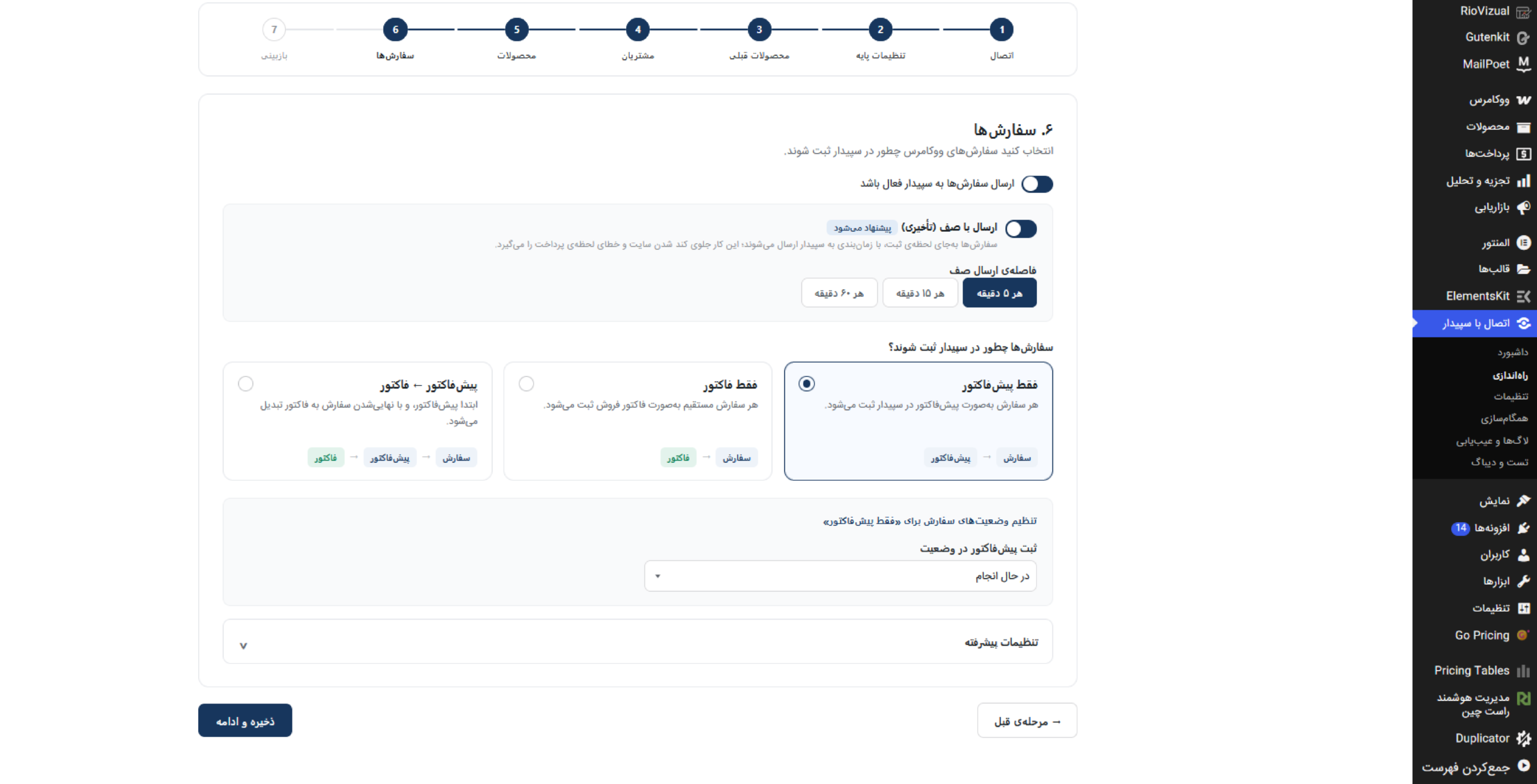Image resolution: width=1537 pixels, height=784 pixels.
Task: Click the green فاکتور tag in فقط فاکتور card
Action: pyautogui.click(x=678, y=458)
